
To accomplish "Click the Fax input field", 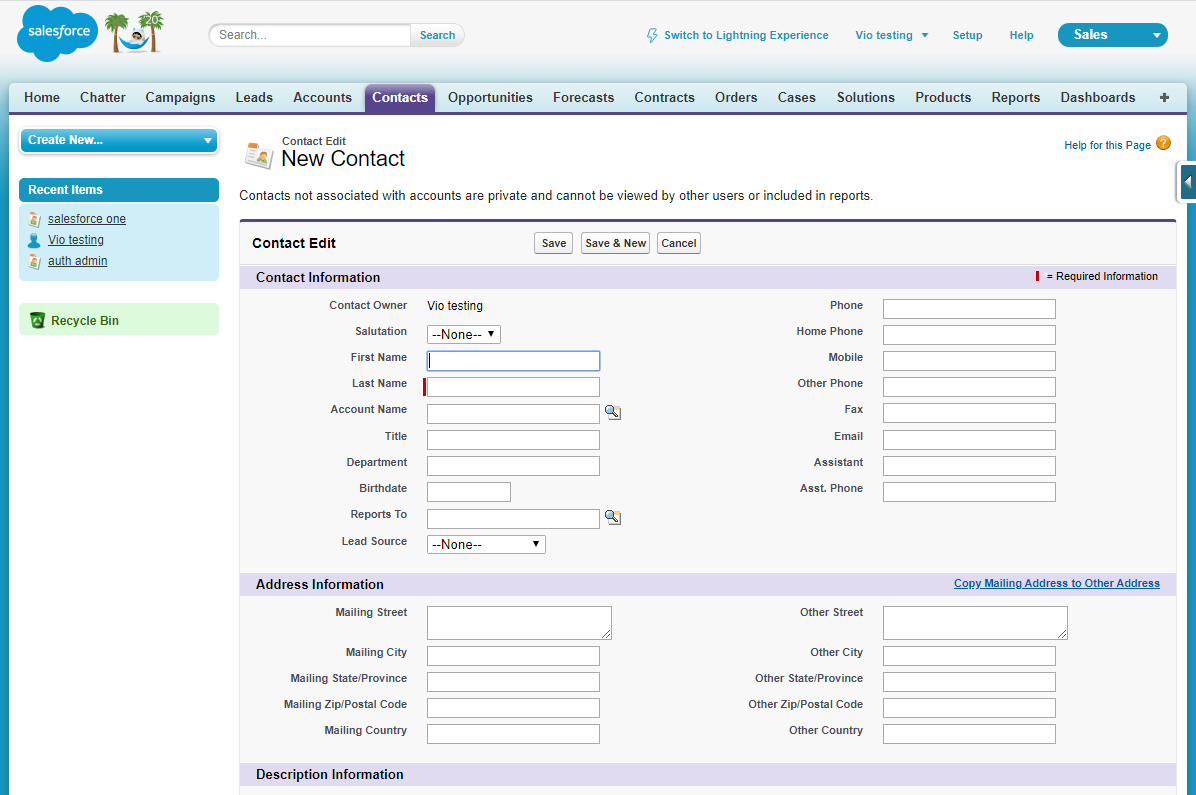I will pyautogui.click(x=969, y=413).
